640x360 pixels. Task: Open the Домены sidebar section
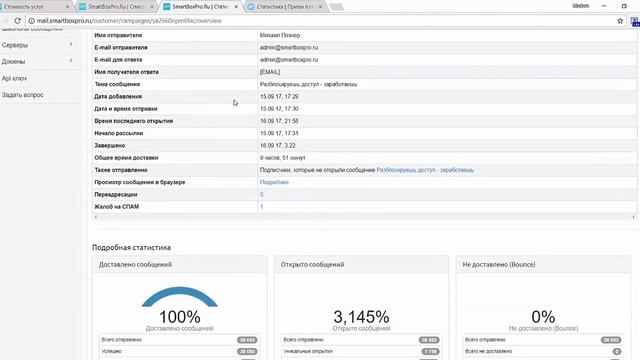click(x=13, y=62)
